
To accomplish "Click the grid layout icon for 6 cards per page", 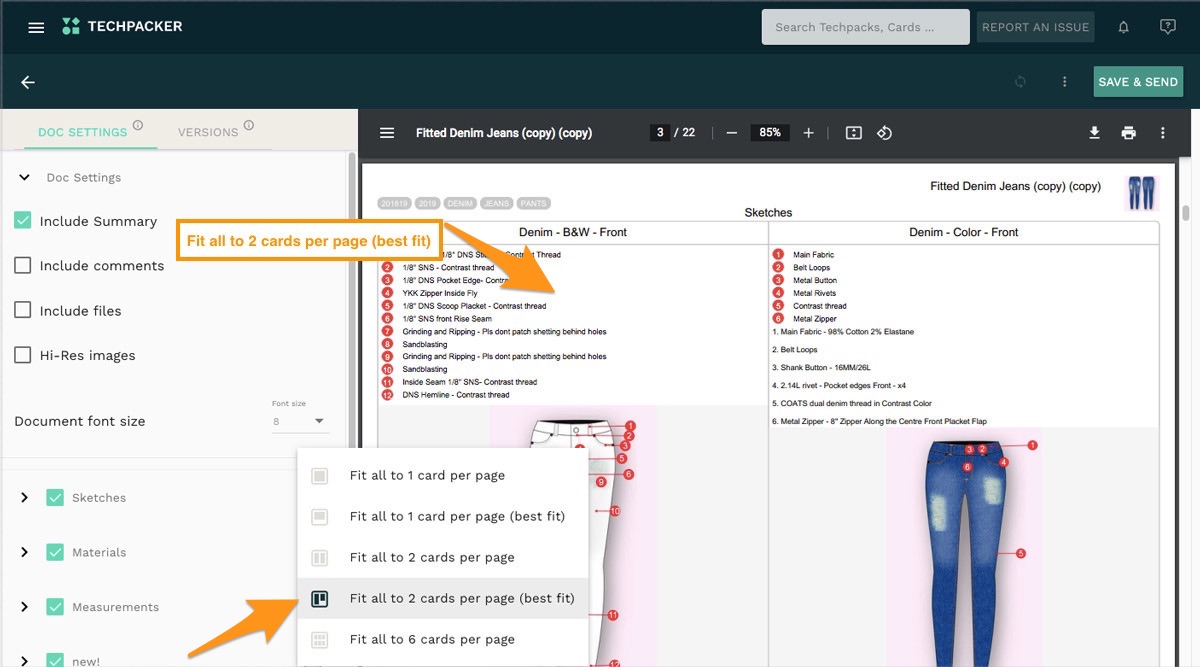I will pos(320,640).
